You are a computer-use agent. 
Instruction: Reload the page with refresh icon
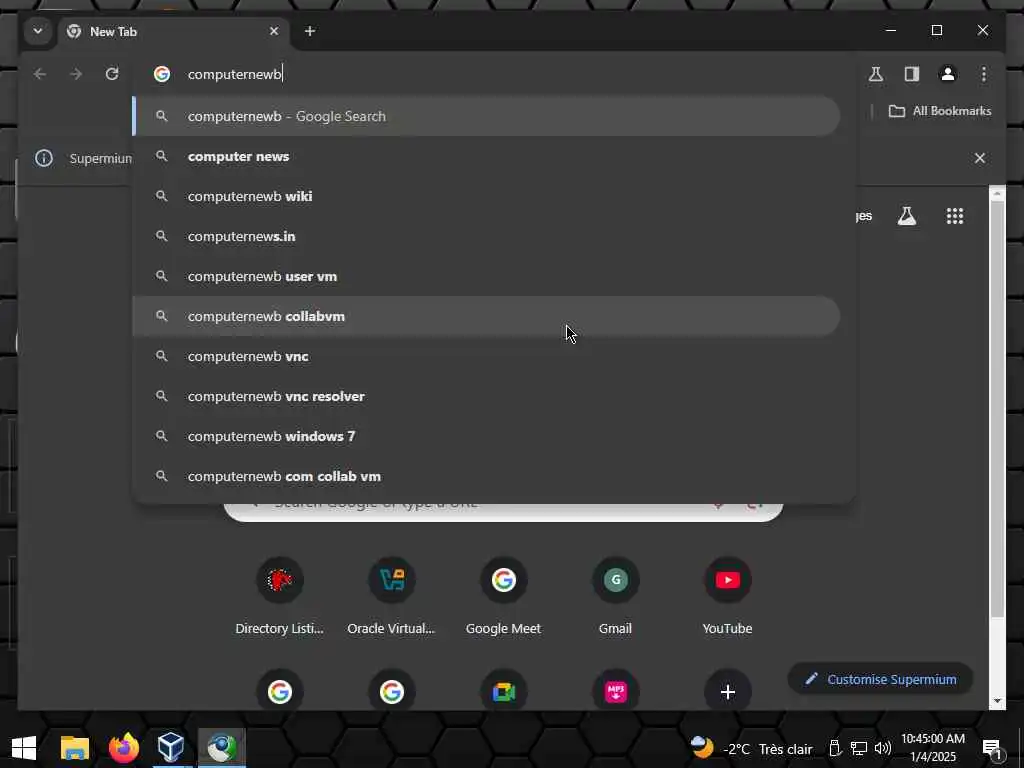click(x=112, y=74)
